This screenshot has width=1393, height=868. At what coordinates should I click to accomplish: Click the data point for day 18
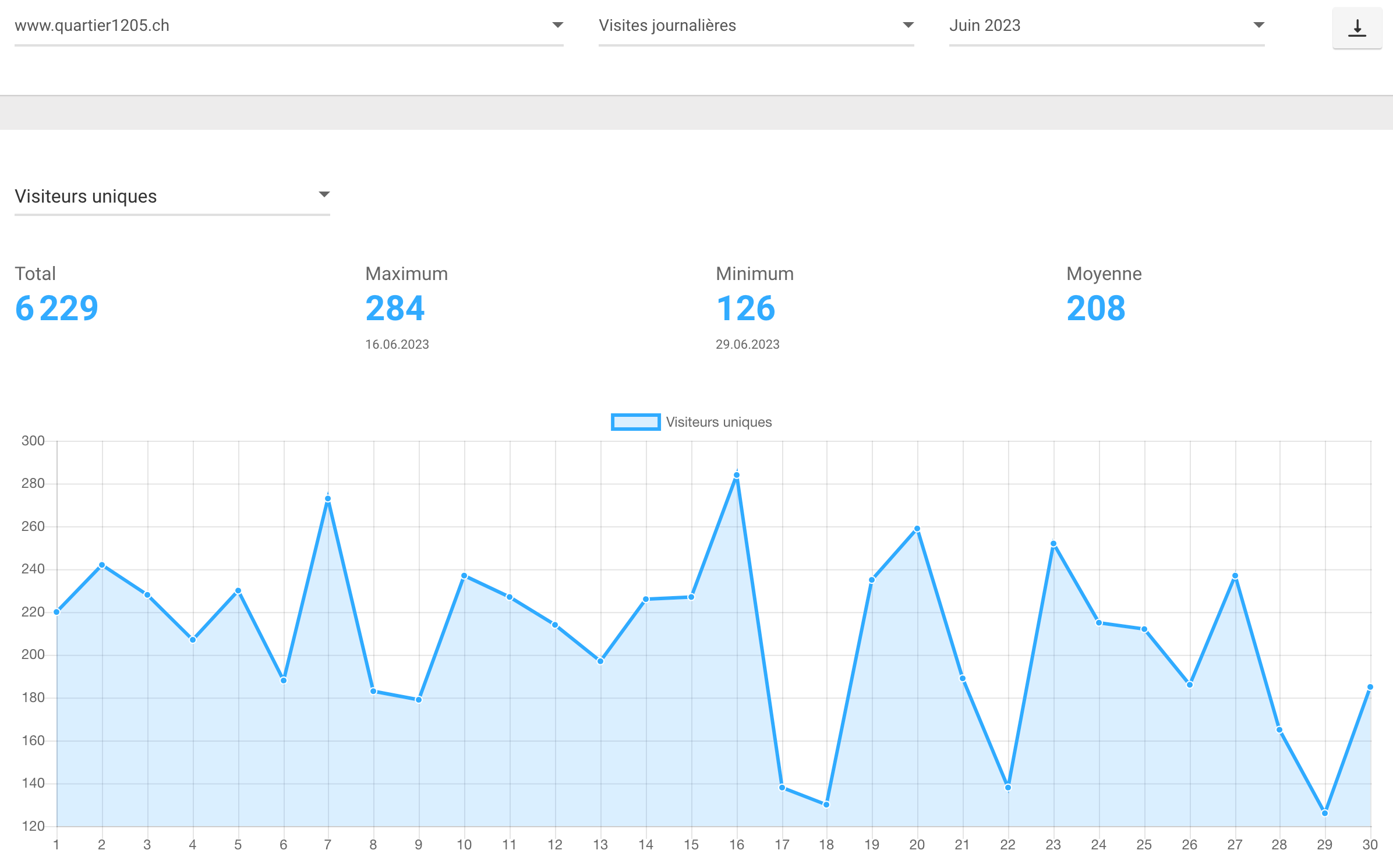tap(826, 805)
